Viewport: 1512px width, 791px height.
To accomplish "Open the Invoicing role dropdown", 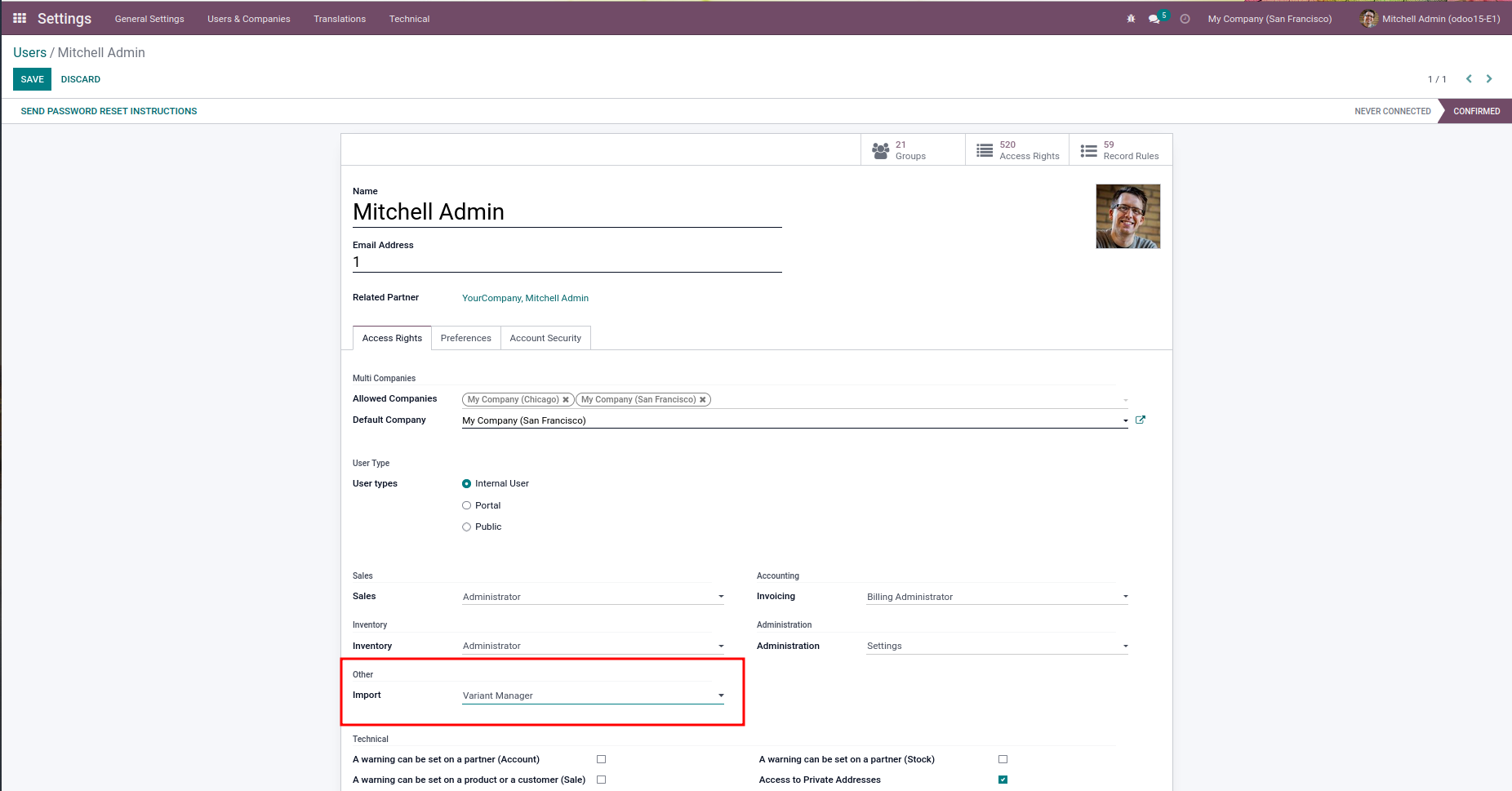I will click(x=997, y=597).
